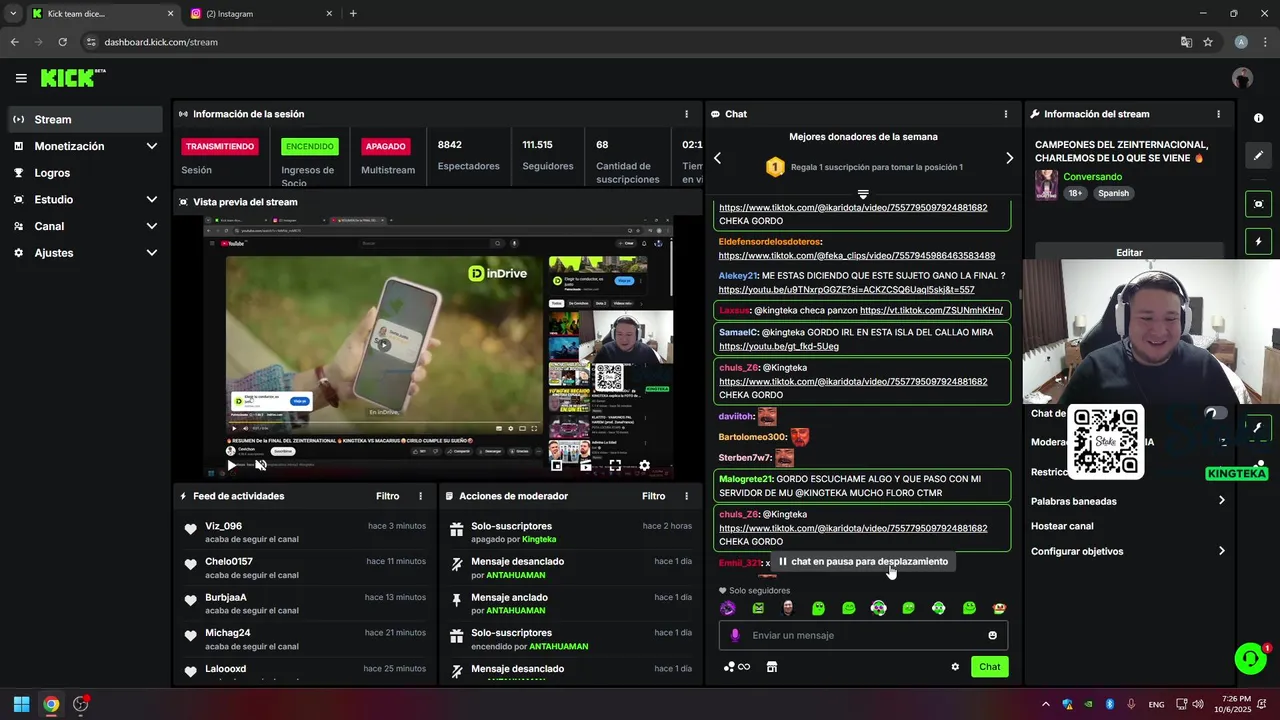Open the volume control in system tray

[1198, 704]
